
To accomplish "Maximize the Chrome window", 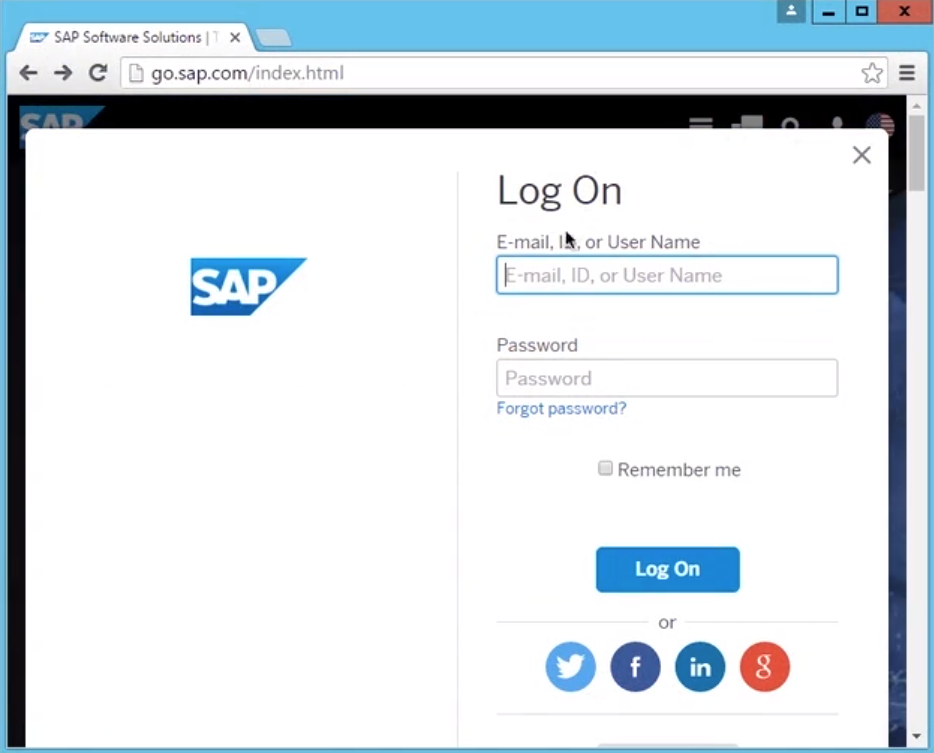I will (861, 11).
